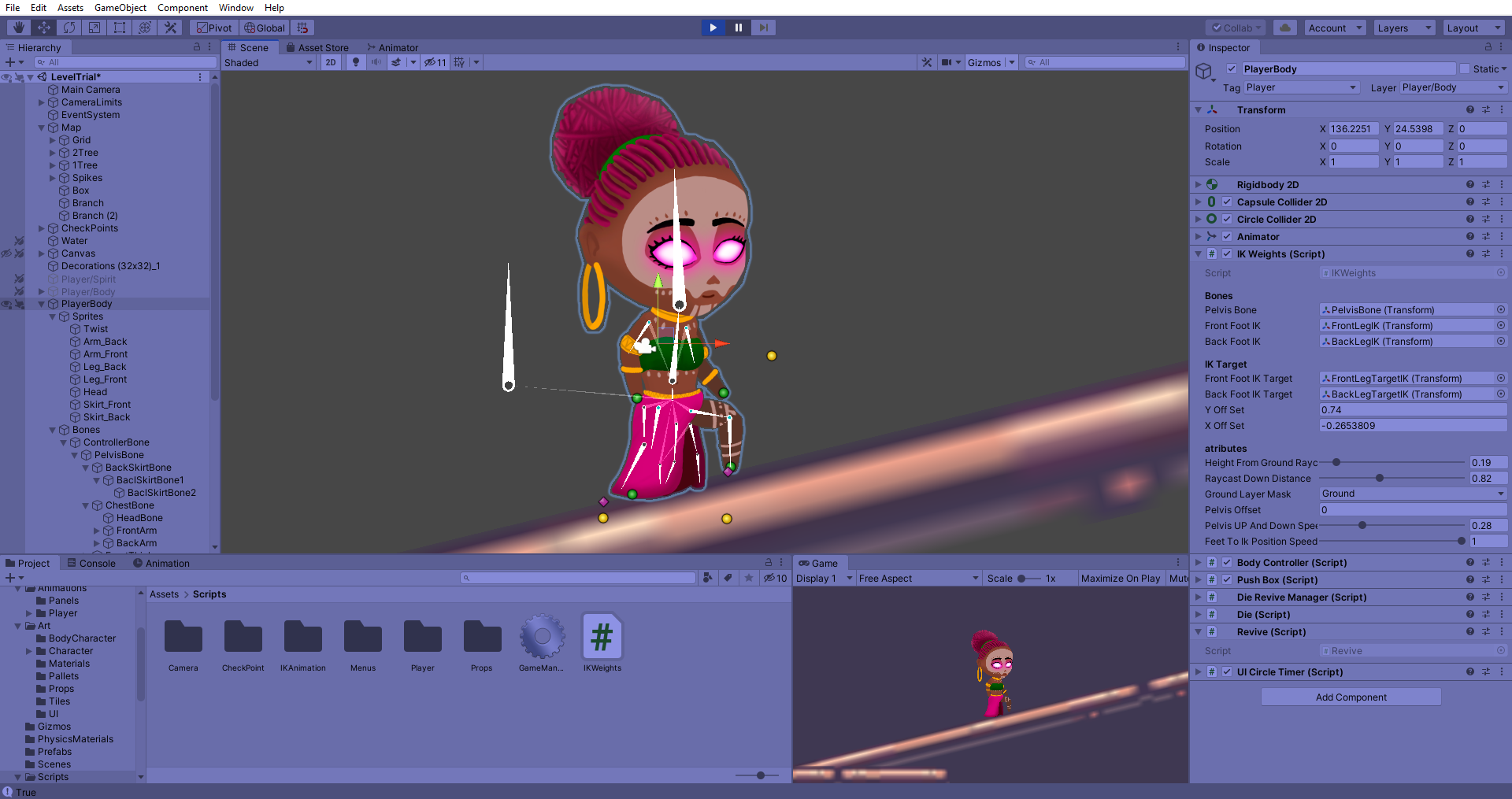The width and height of the screenshot is (1512, 799).
Task: Adjust Pelvis UP And Down Speed slider
Action: (x=1392, y=526)
